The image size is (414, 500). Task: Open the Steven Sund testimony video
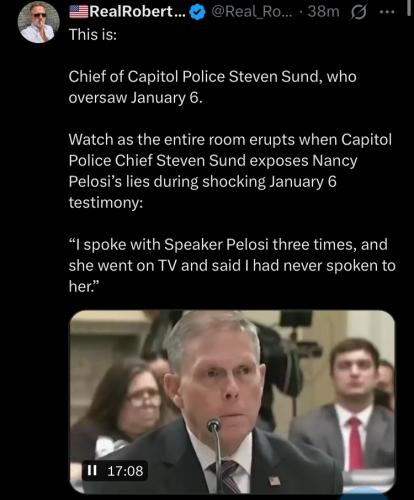pos(232,402)
